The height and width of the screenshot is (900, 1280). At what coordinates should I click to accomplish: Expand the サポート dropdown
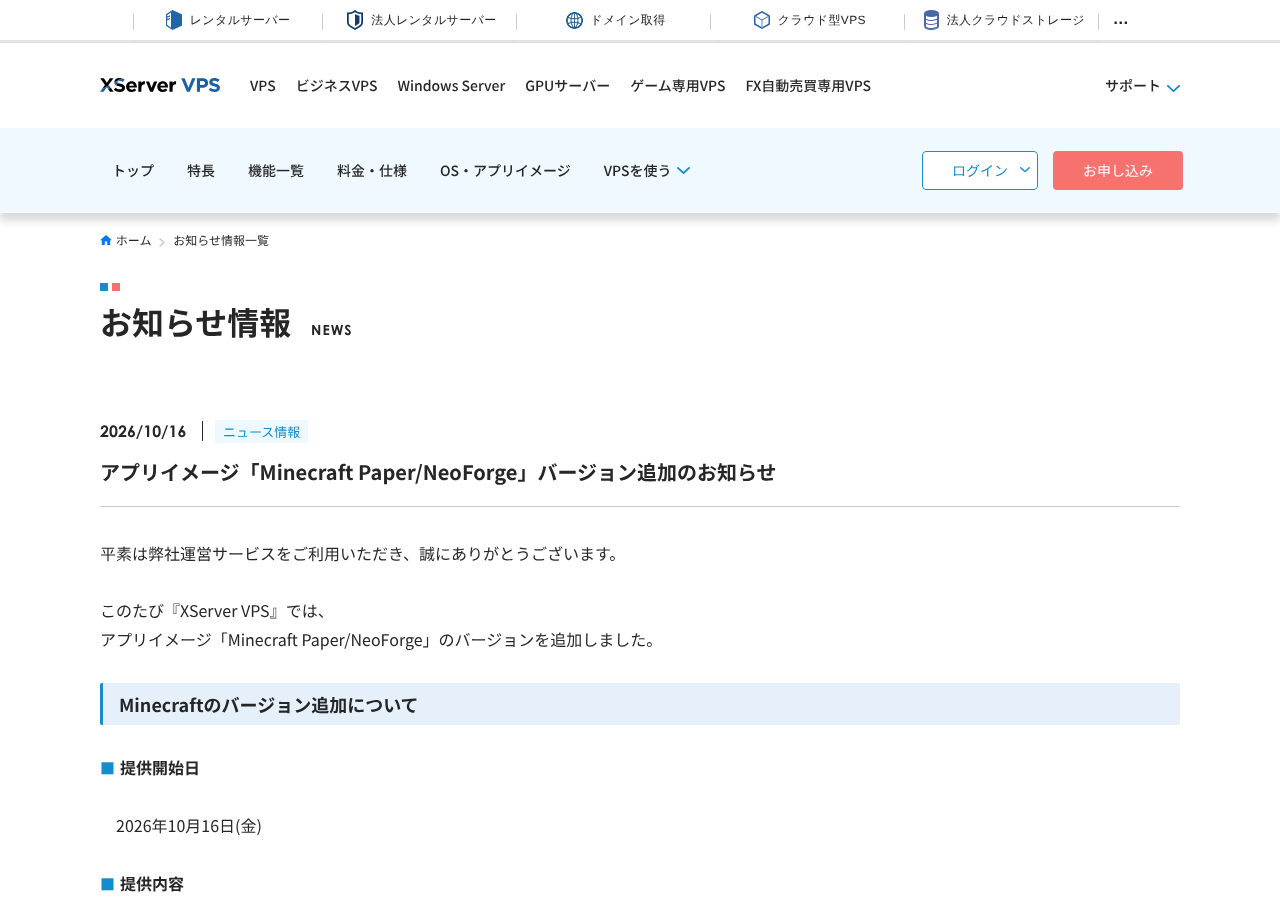1142,86
